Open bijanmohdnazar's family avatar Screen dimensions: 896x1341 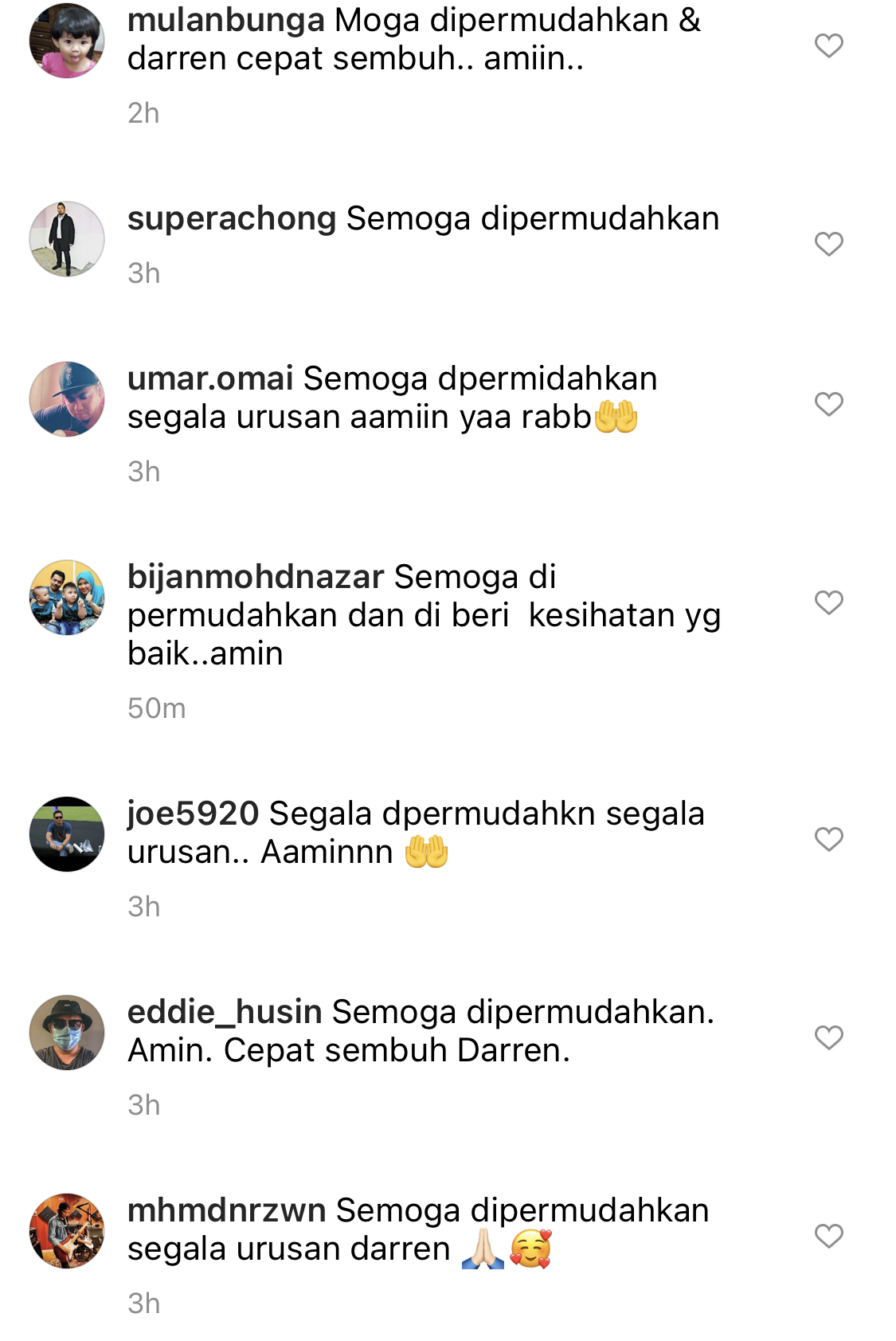click(67, 598)
